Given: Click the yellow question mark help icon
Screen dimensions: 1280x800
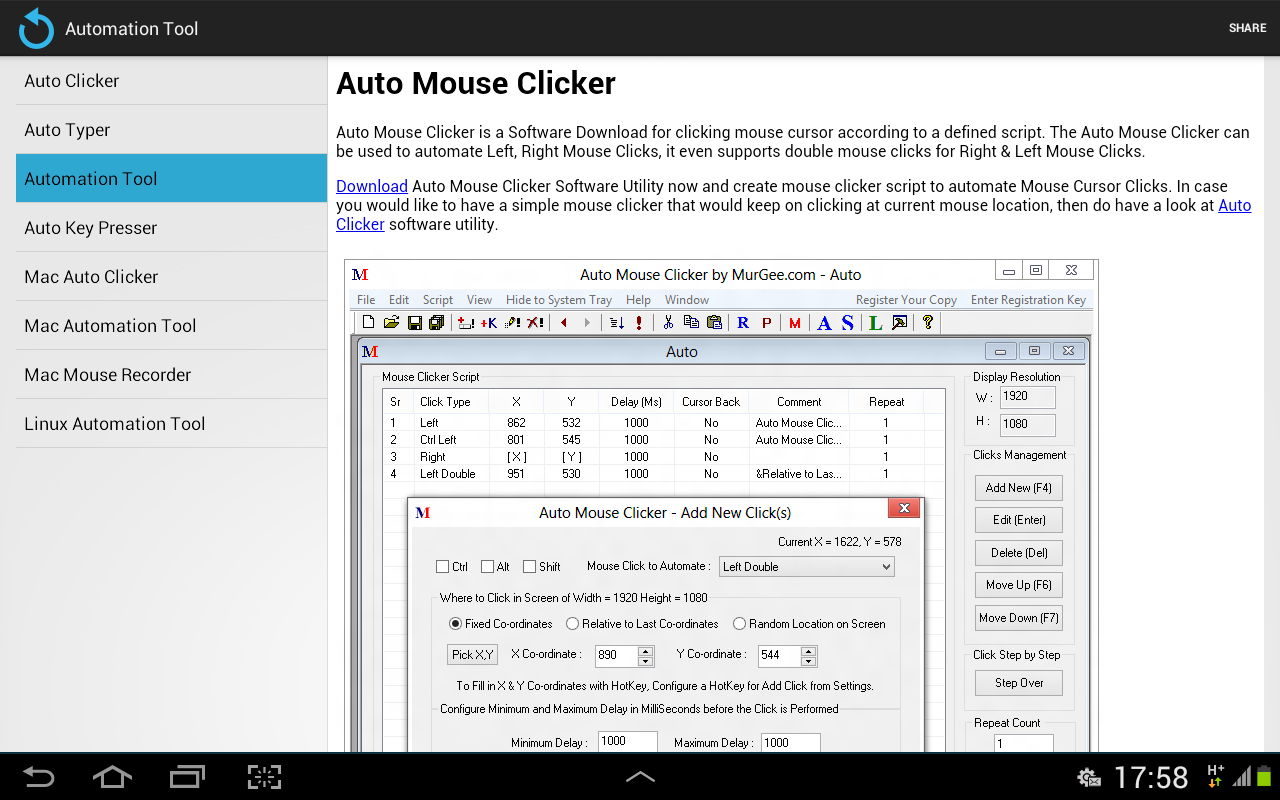Looking at the screenshot, I should [928, 322].
